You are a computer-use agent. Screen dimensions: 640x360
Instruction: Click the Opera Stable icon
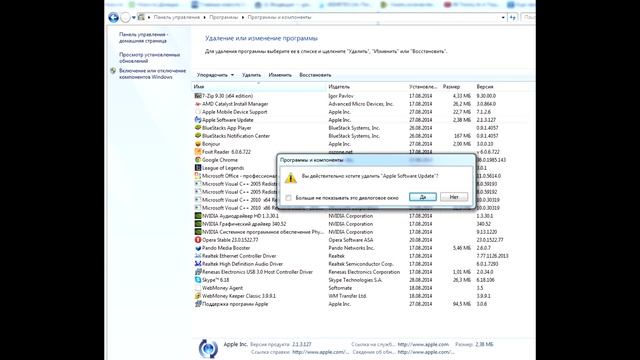coord(198,240)
